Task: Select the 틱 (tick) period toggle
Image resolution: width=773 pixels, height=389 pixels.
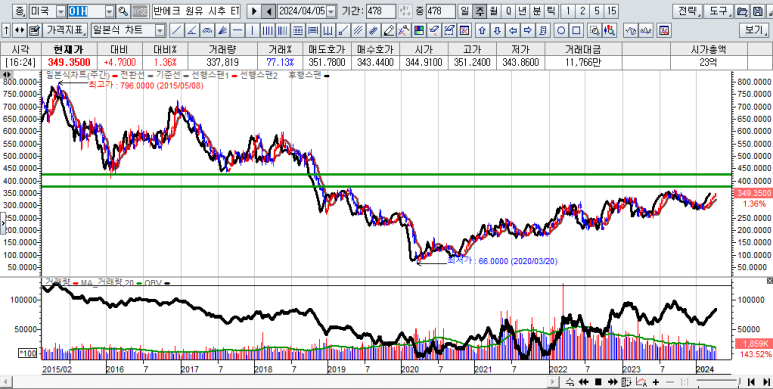Action: click(551, 11)
